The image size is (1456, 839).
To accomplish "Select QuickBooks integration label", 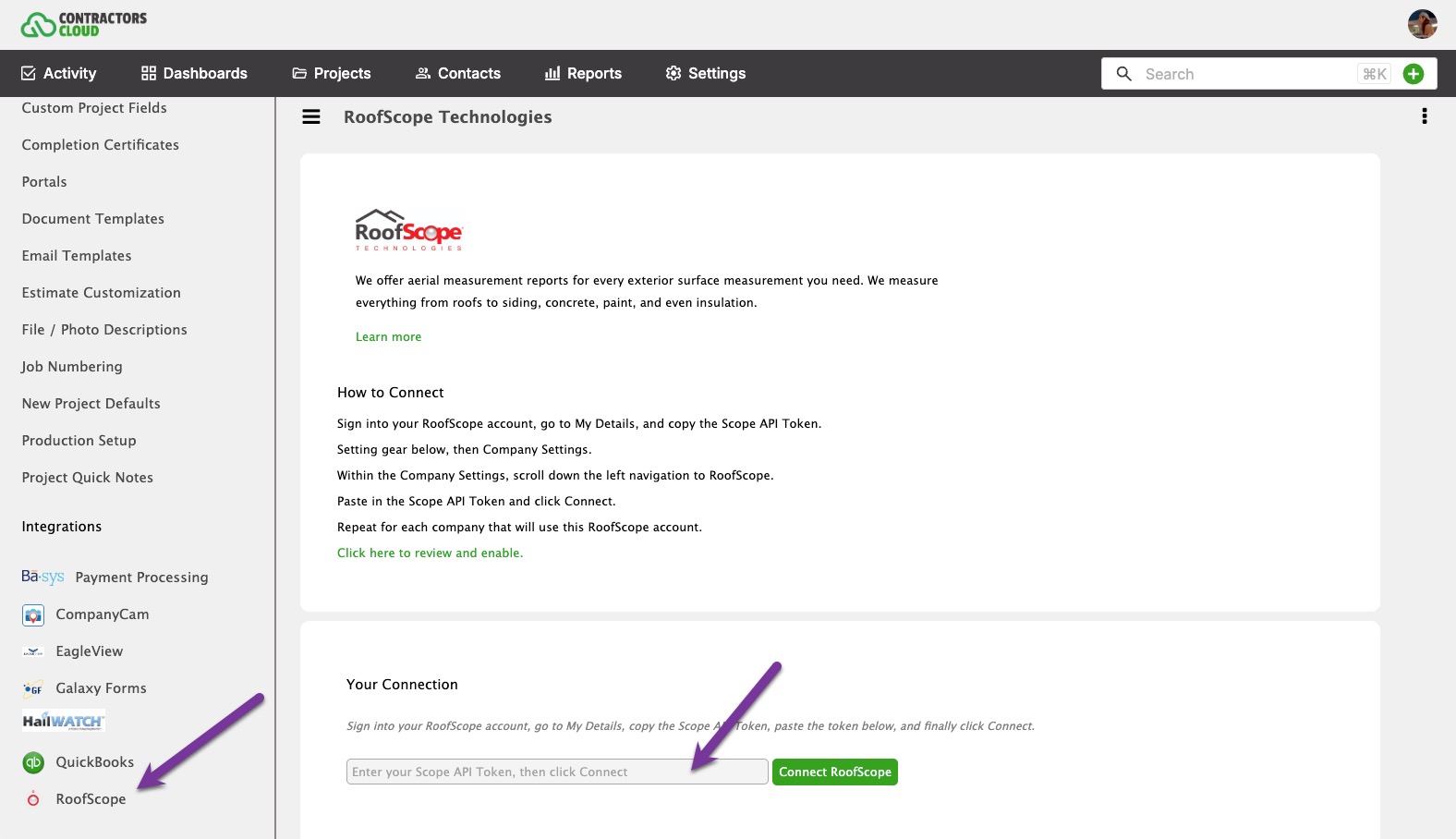I will [94, 762].
